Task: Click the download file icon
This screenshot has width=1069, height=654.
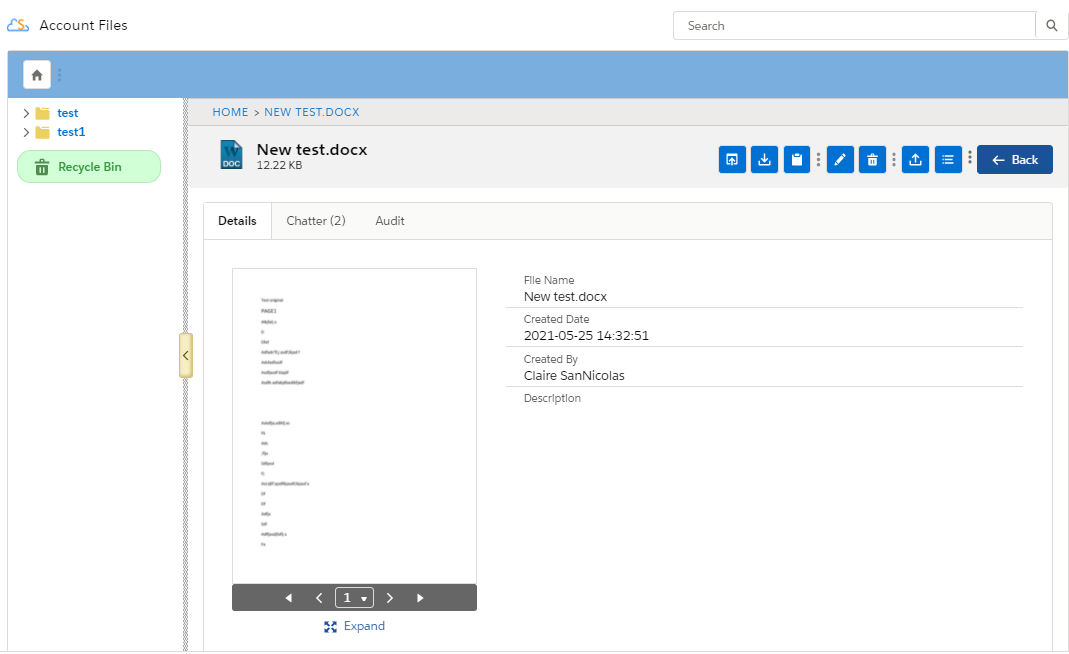Action: coord(764,160)
